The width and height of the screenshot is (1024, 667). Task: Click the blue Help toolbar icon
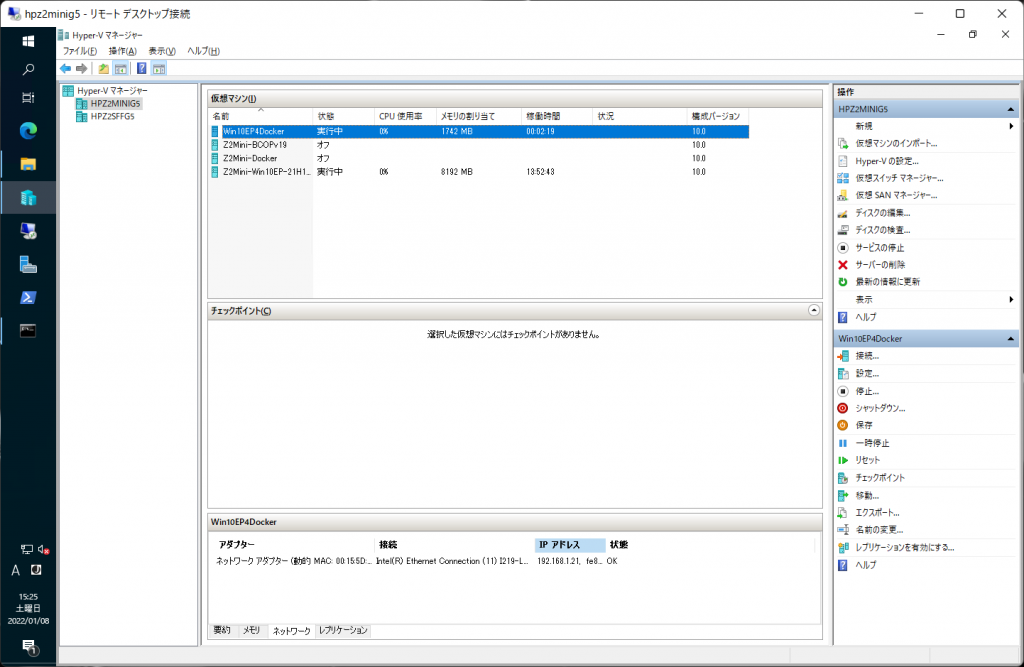(141, 69)
